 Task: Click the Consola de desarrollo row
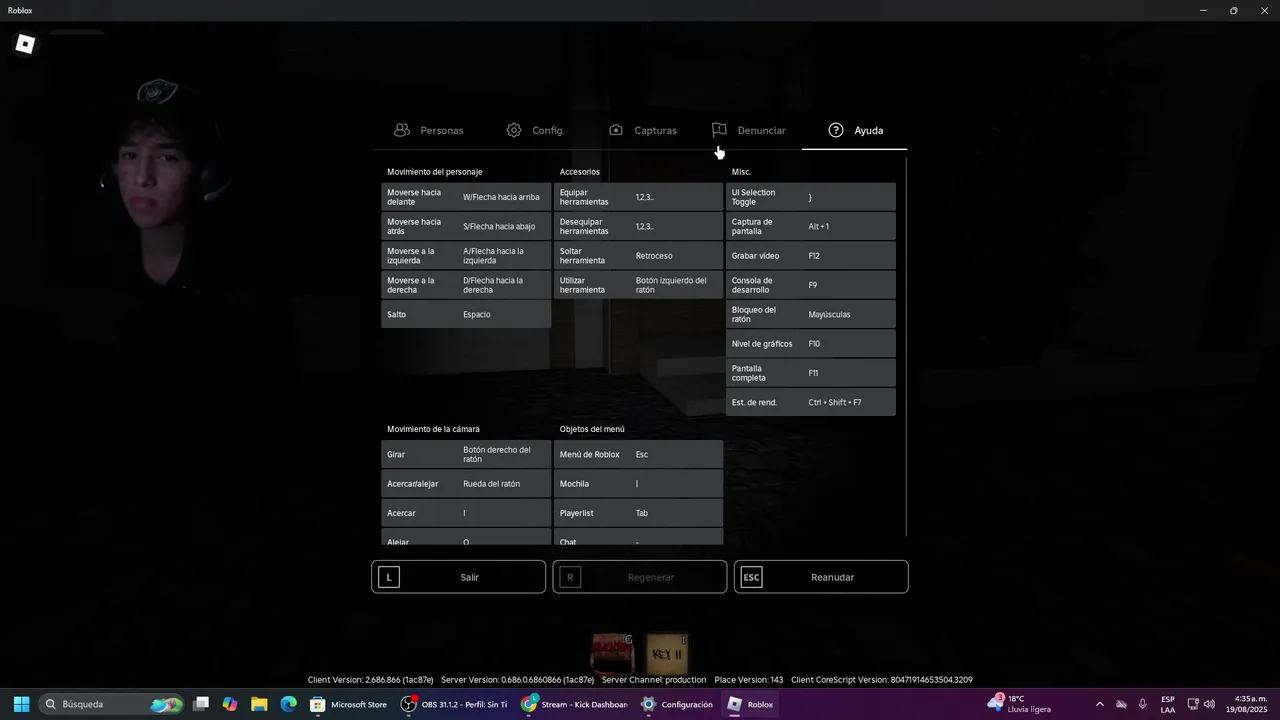[811, 285]
